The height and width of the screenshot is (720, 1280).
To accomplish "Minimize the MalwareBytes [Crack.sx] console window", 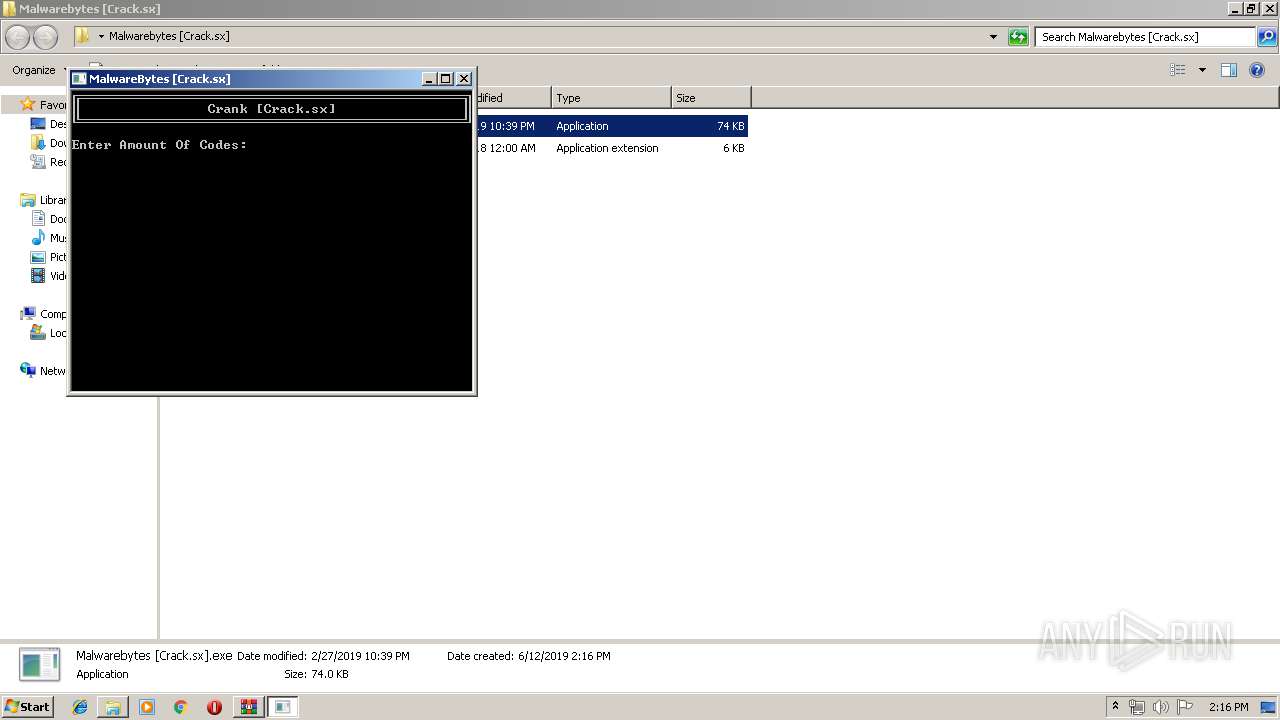I will pyautogui.click(x=430, y=79).
